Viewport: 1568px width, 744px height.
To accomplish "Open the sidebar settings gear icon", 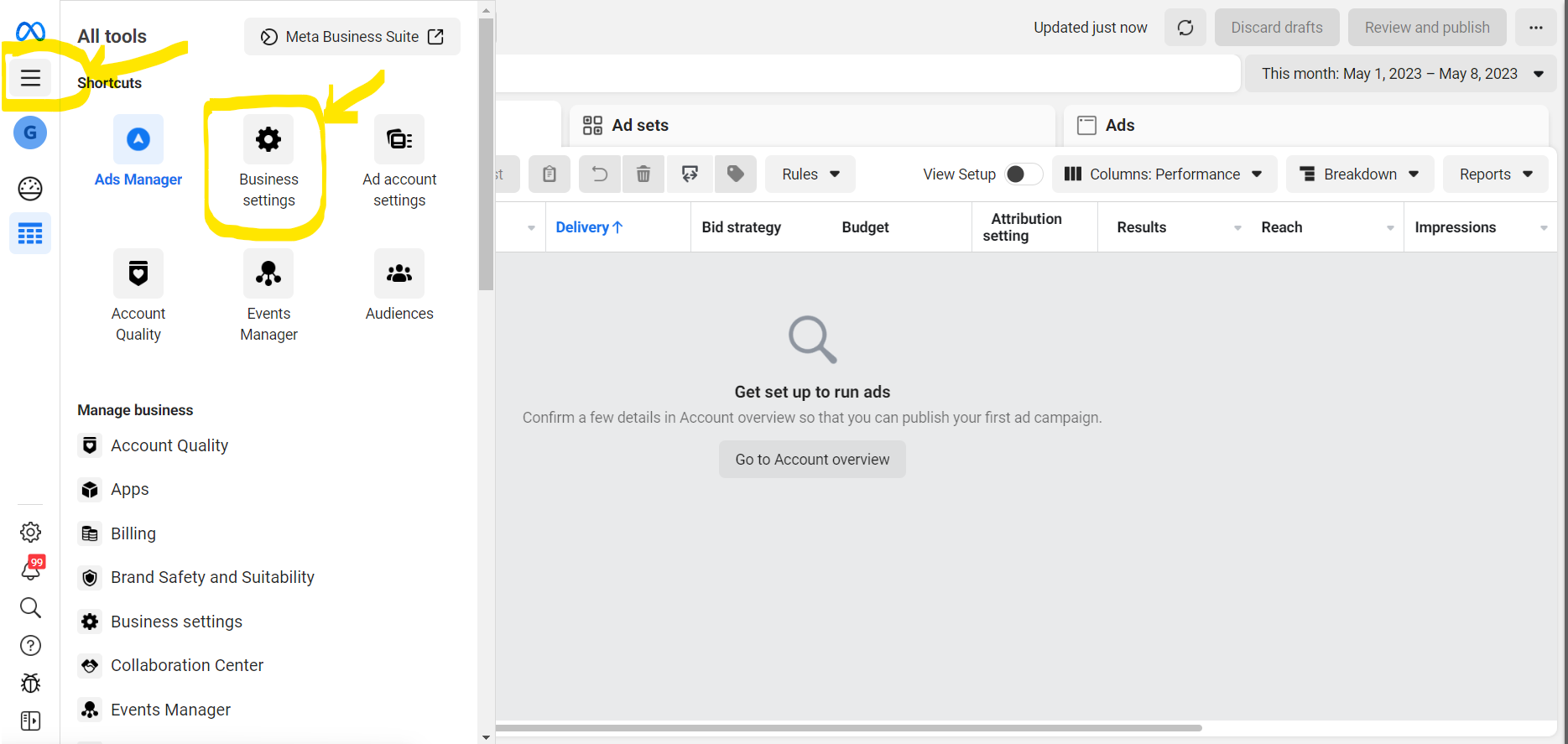I will coord(30,532).
